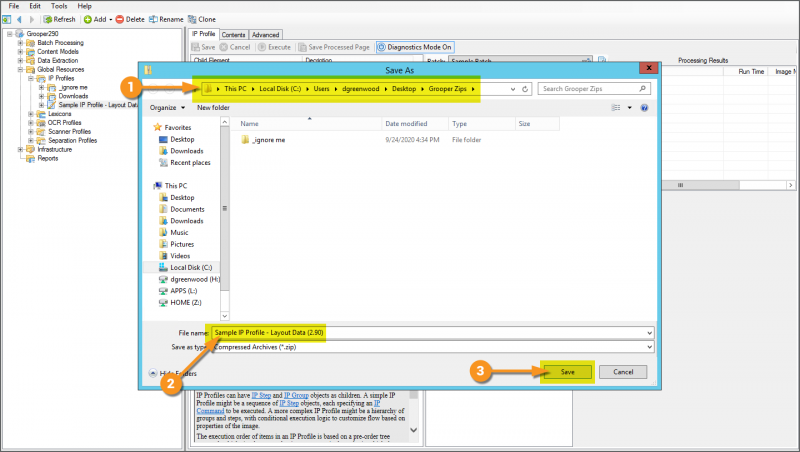Click the Cancel button in Save As dialog

pos(623,372)
